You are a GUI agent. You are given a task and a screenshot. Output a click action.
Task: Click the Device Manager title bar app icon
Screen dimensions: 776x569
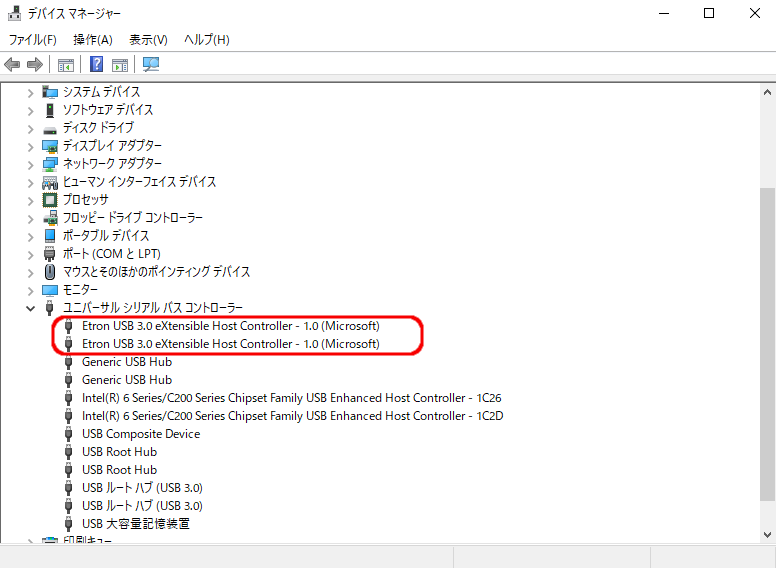coord(14,13)
